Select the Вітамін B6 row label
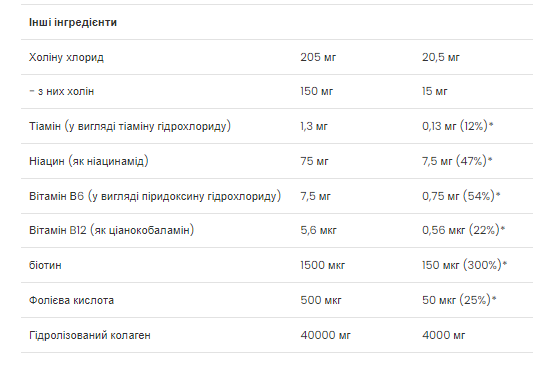550x371 pixels. pyautogui.click(x=155, y=196)
